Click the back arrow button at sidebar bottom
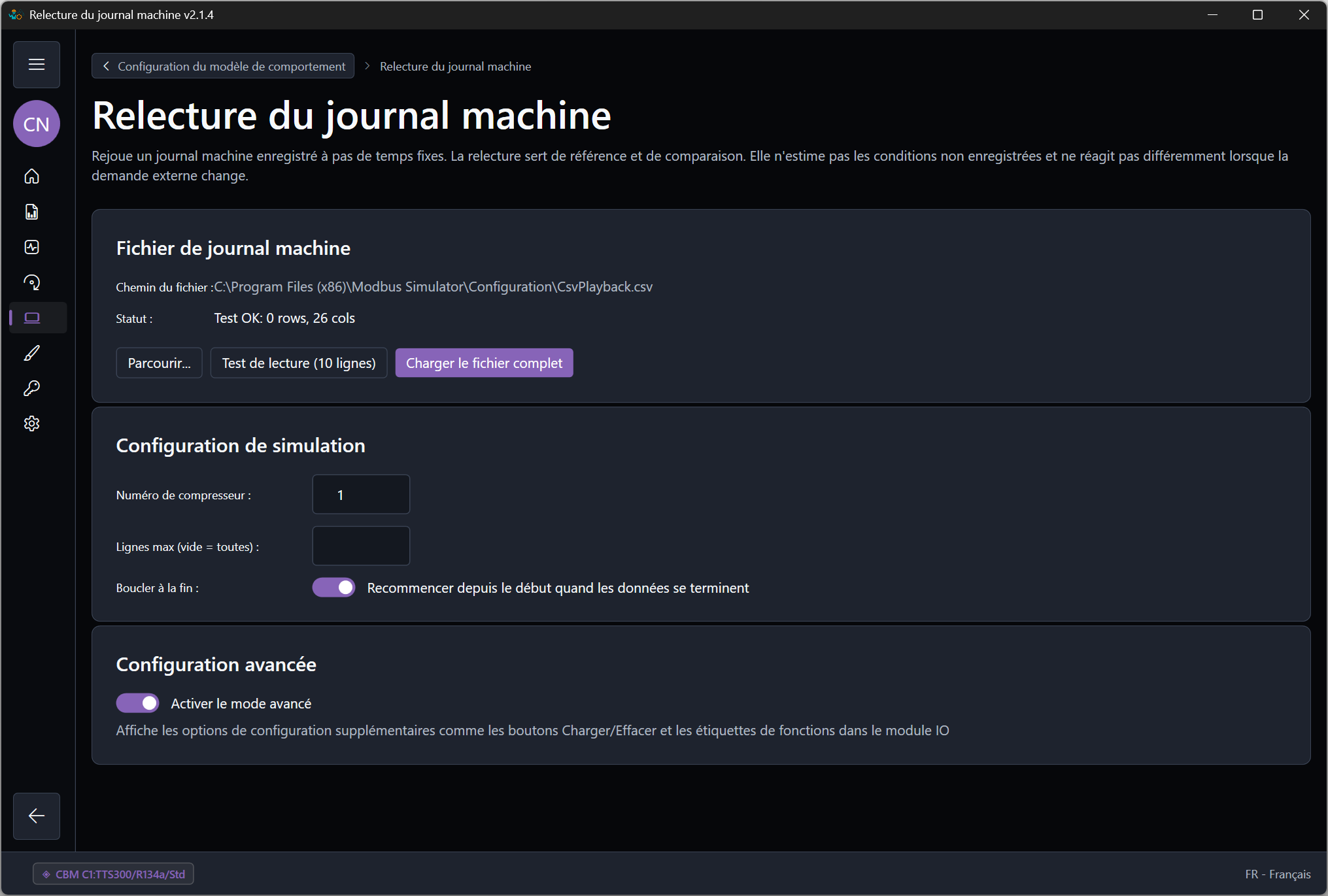 point(37,816)
